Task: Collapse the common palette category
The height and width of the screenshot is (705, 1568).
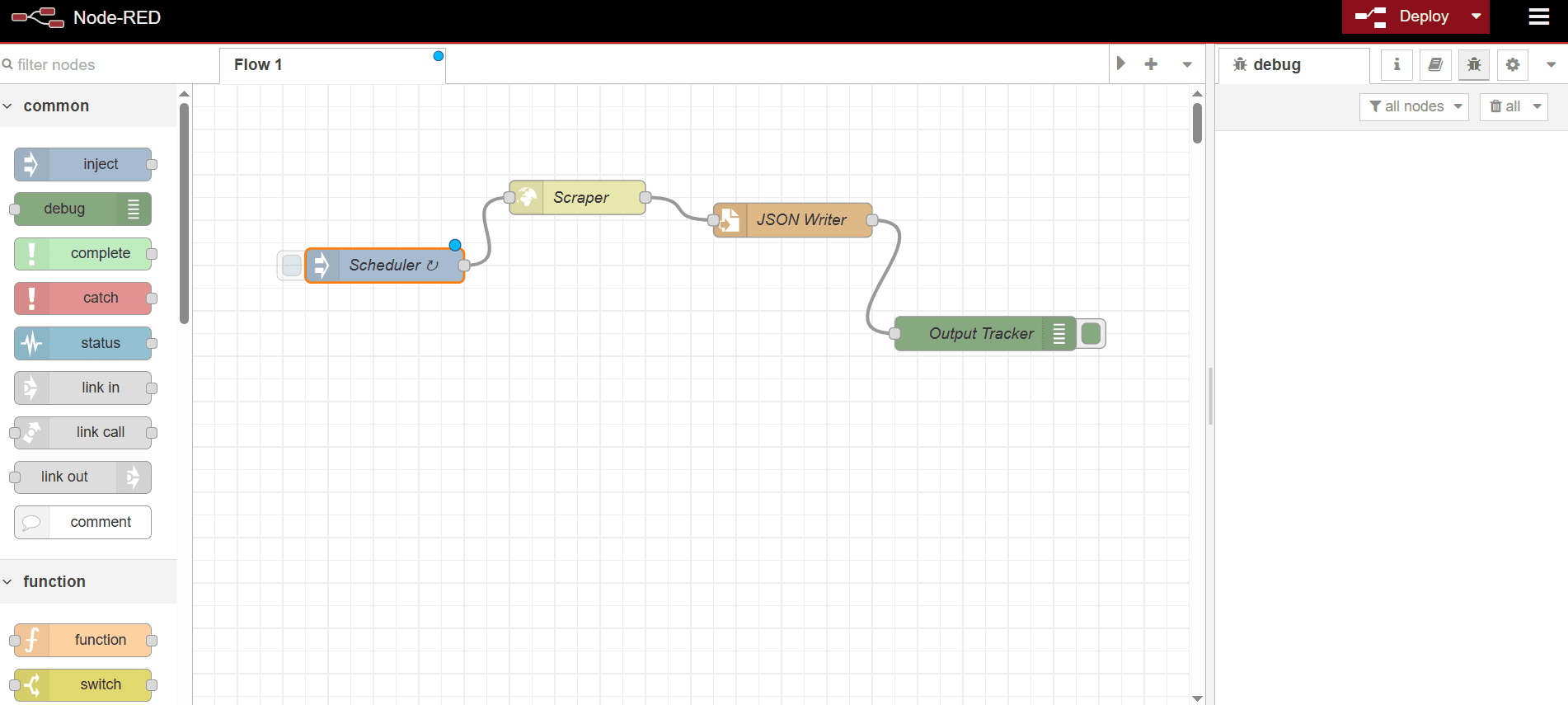Action: point(88,106)
